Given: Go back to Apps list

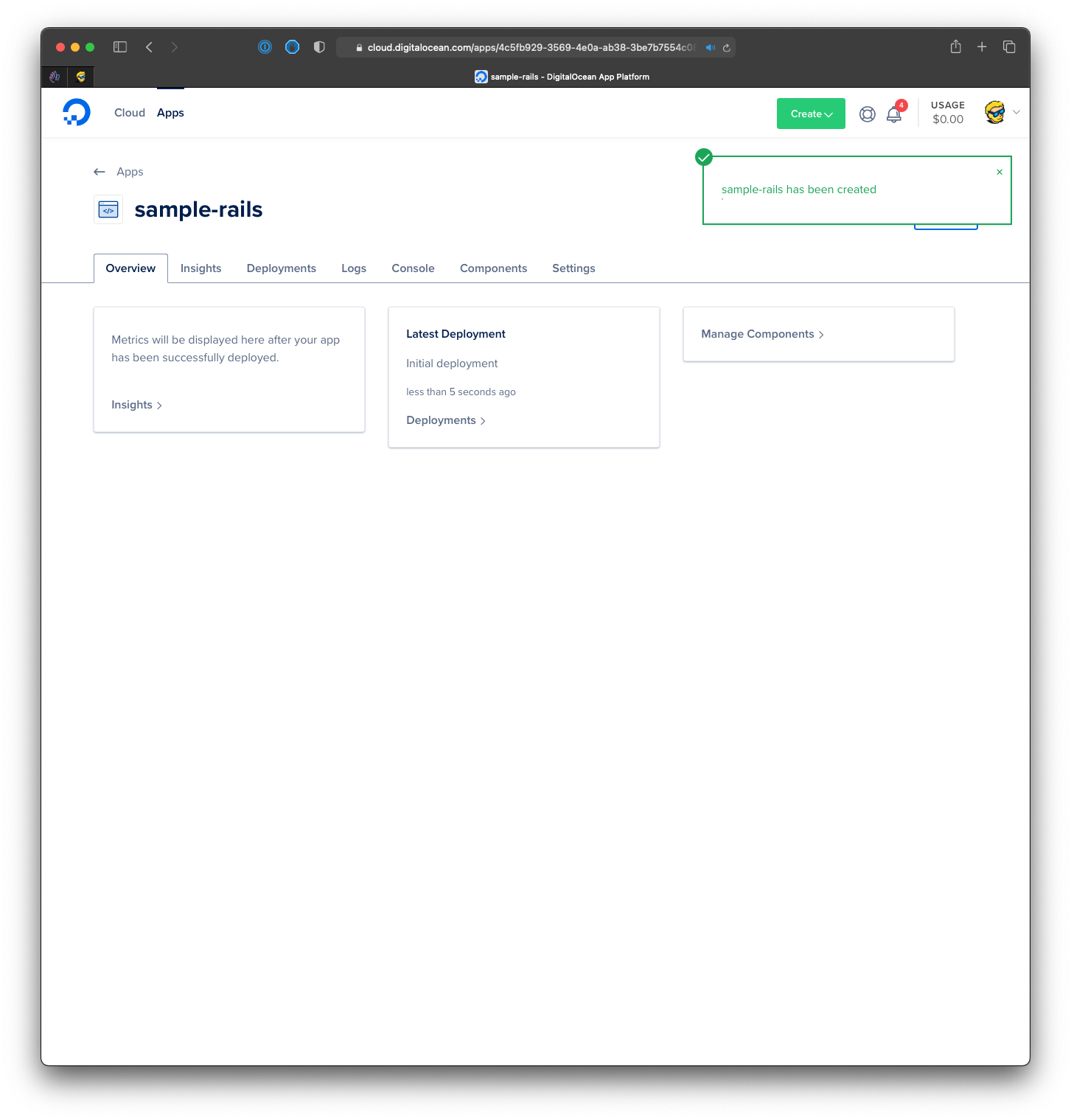Looking at the screenshot, I should pyautogui.click(x=119, y=172).
